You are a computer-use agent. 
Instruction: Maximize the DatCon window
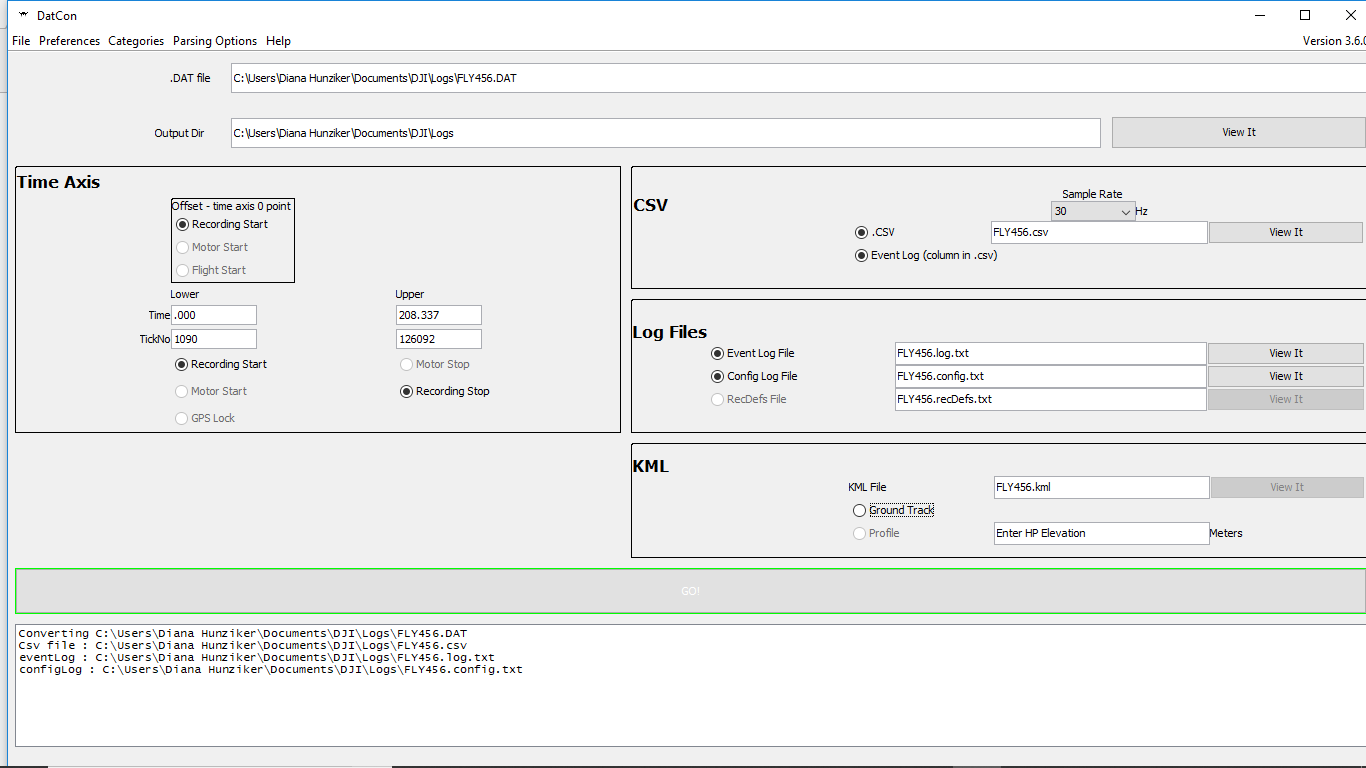[x=1305, y=15]
